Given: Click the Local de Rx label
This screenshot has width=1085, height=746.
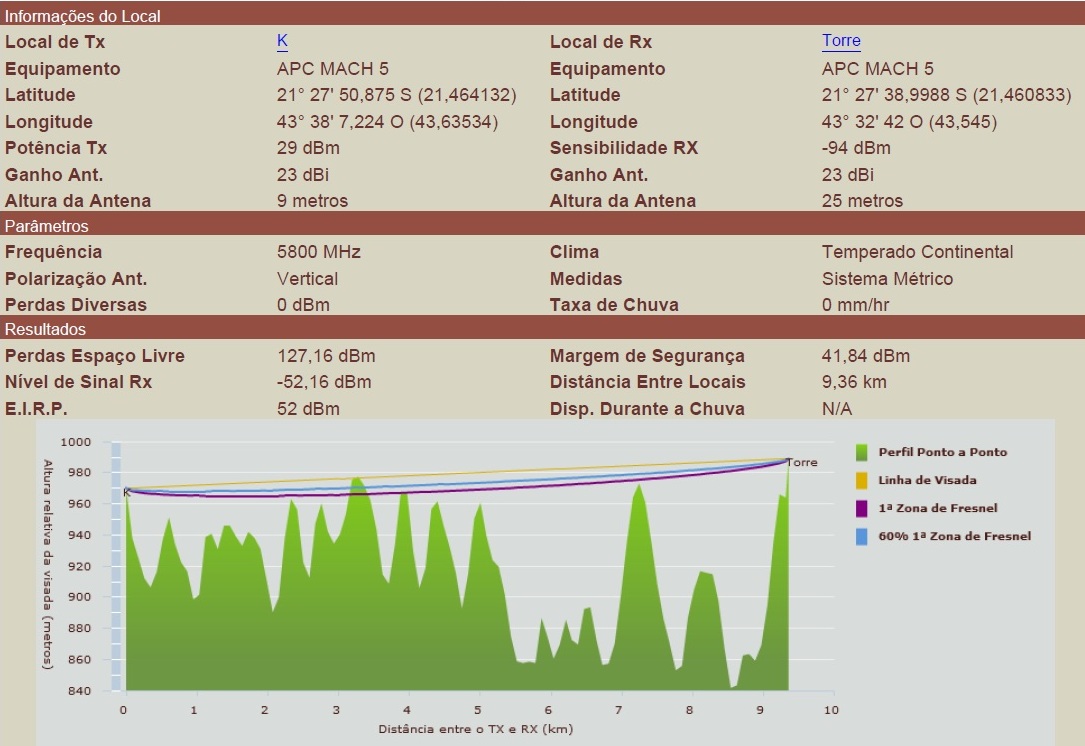Looking at the screenshot, I should point(601,42).
